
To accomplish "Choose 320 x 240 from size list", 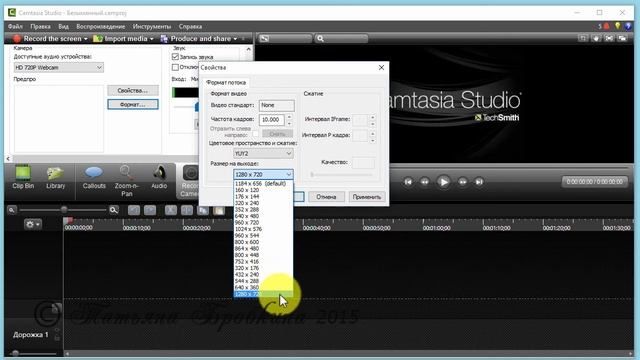I will 263,203.
